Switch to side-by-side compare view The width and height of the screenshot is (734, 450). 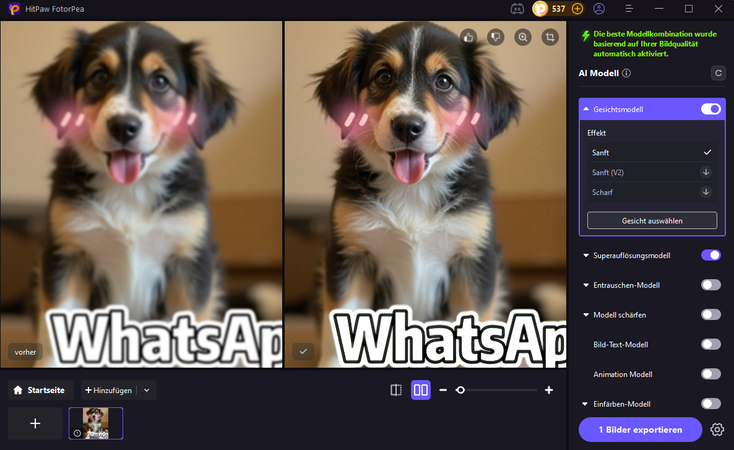pyautogui.click(x=420, y=390)
